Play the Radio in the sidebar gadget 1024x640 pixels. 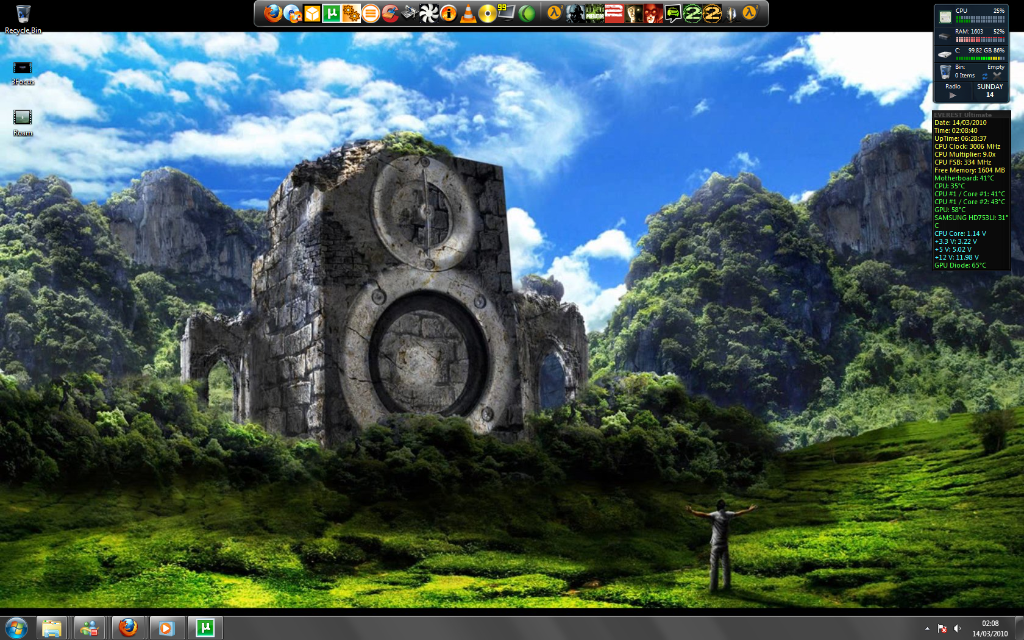coord(953,95)
